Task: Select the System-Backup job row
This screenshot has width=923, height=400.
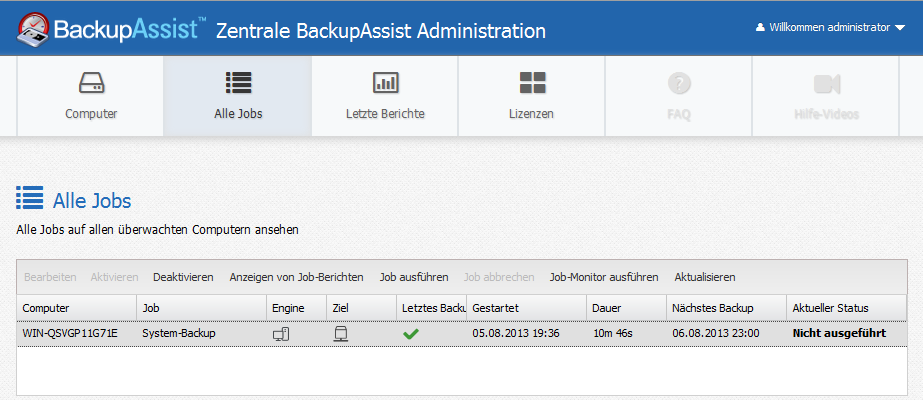Action: pos(179,333)
